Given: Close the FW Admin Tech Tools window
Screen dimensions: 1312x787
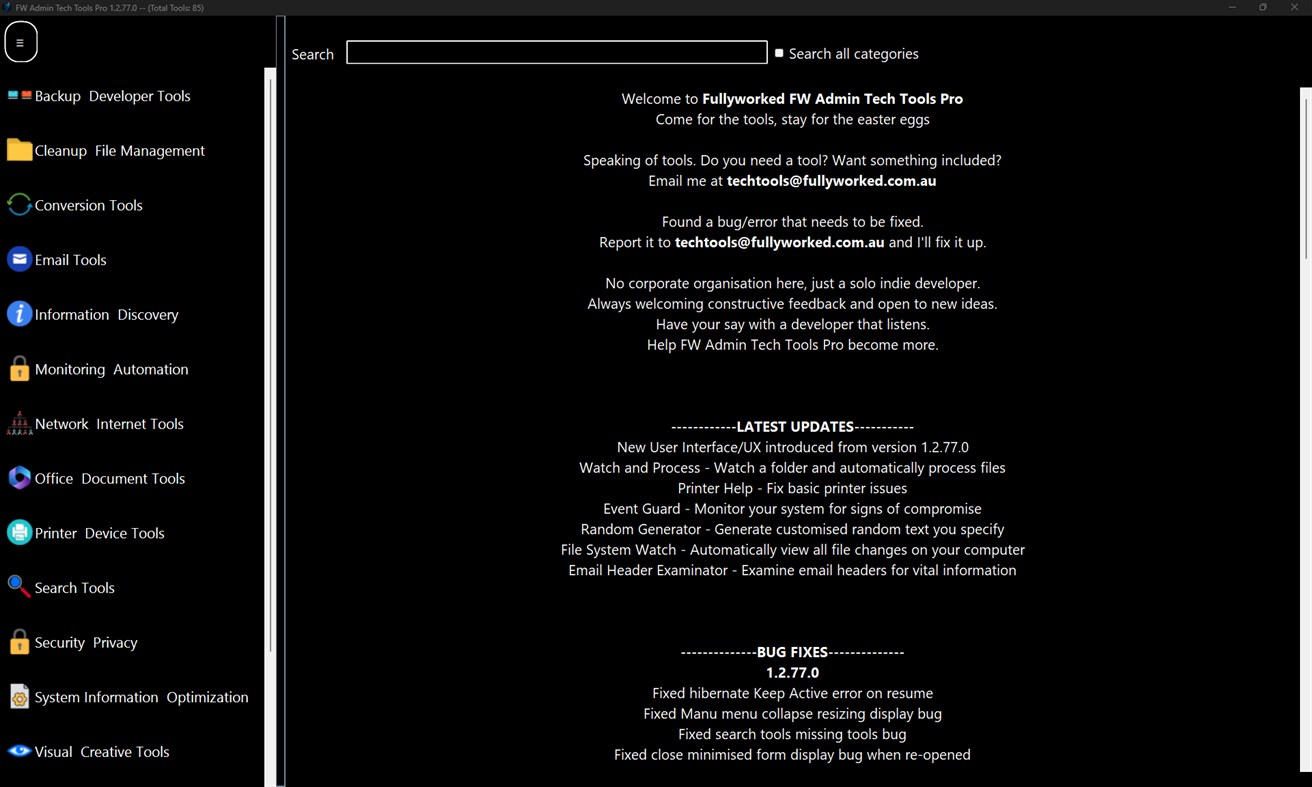Looking at the screenshot, I should [x=1294, y=7].
